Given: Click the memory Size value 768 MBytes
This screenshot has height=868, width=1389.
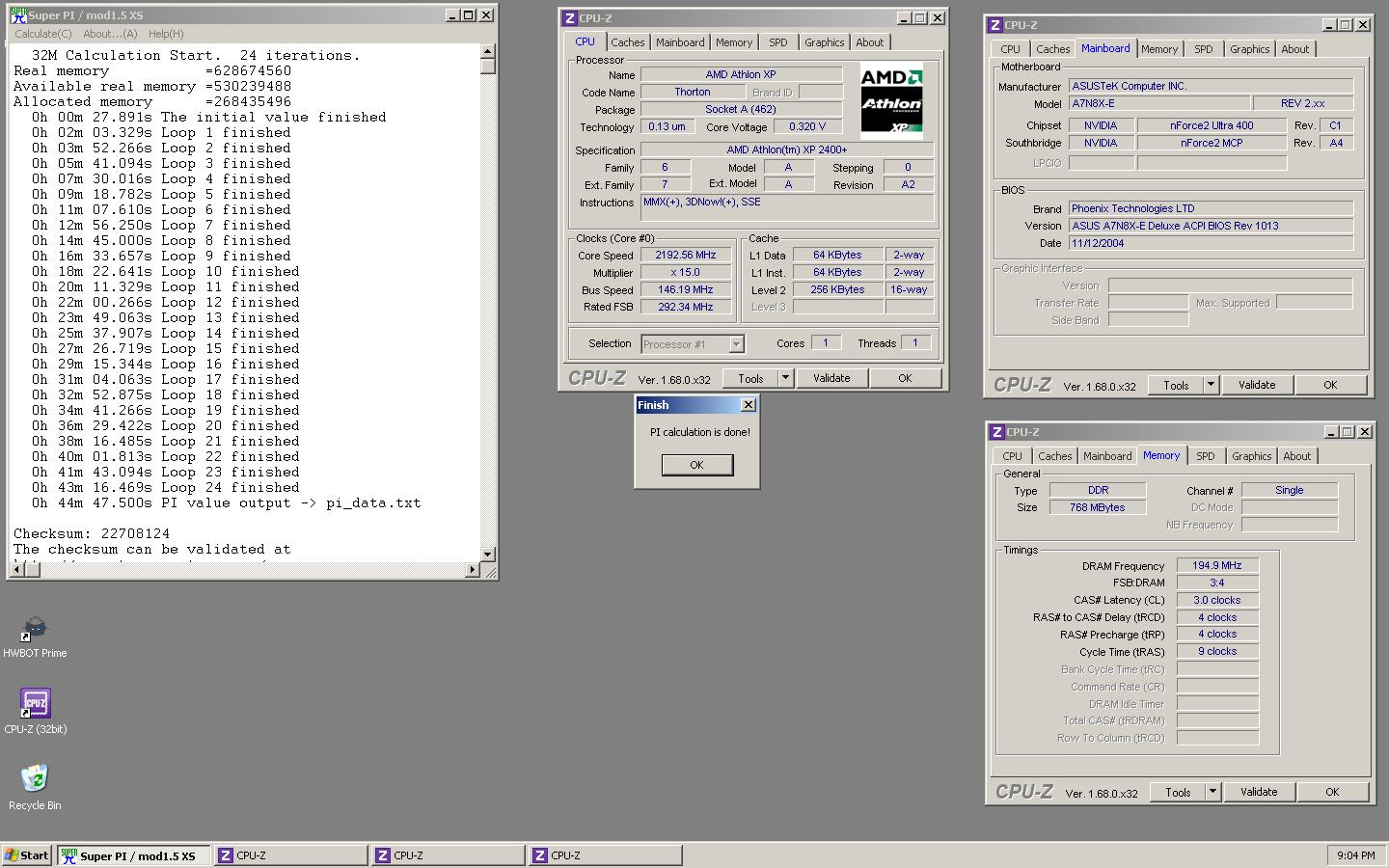Looking at the screenshot, I should (x=1098, y=507).
